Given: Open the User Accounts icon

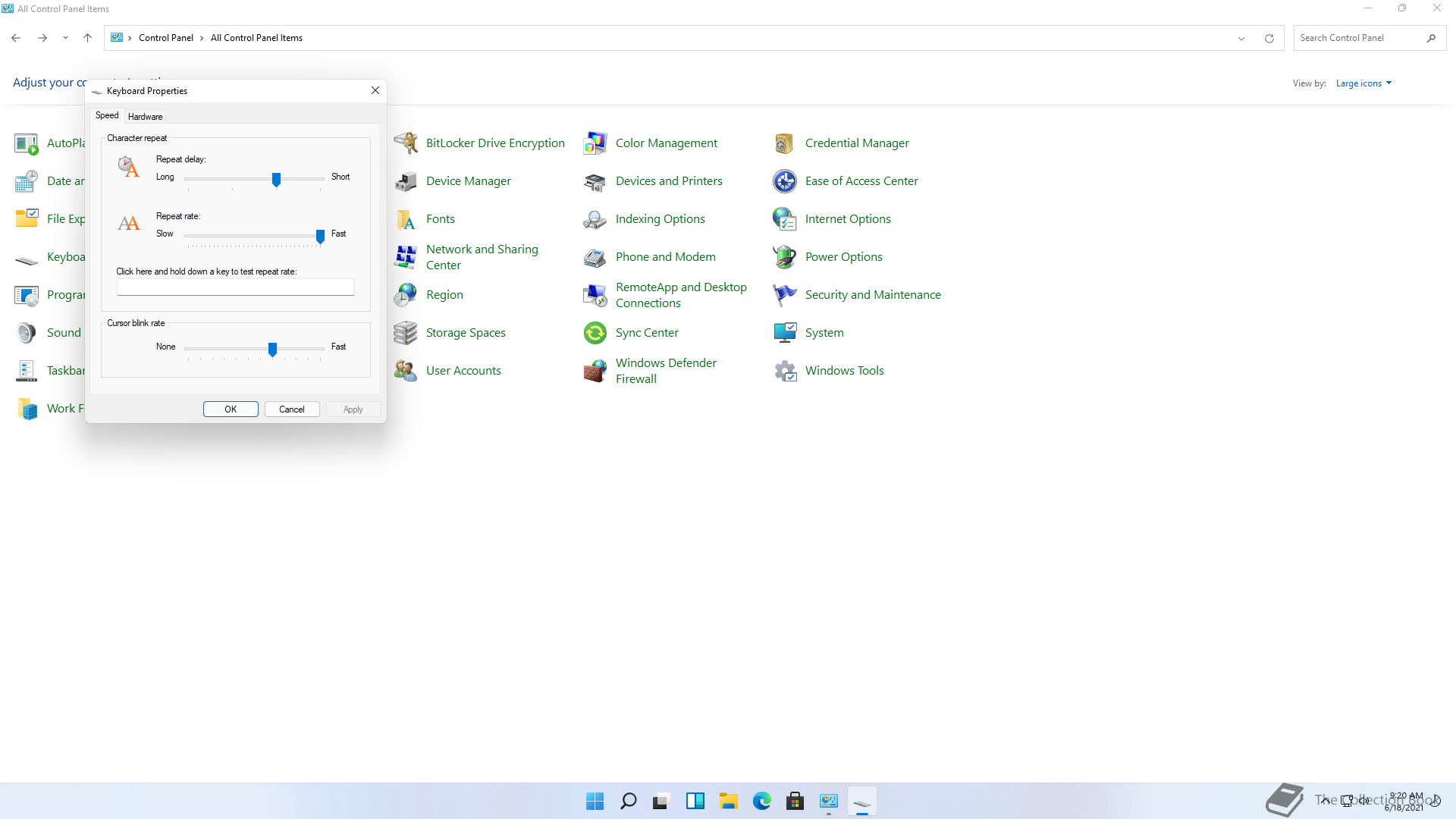Looking at the screenshot, I should tap(406, 370).
